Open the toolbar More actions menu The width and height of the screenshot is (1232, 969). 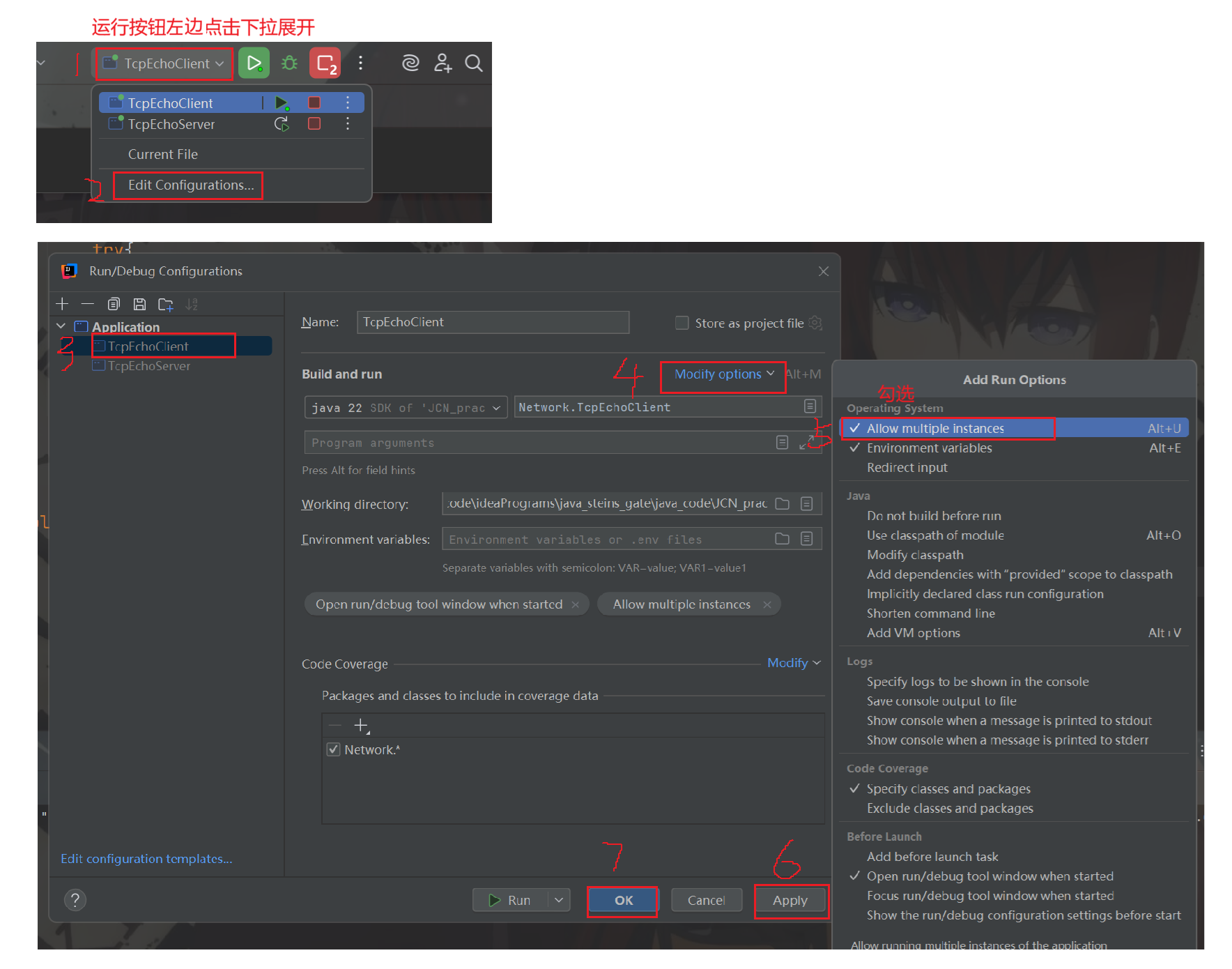[x=360, y=63]
